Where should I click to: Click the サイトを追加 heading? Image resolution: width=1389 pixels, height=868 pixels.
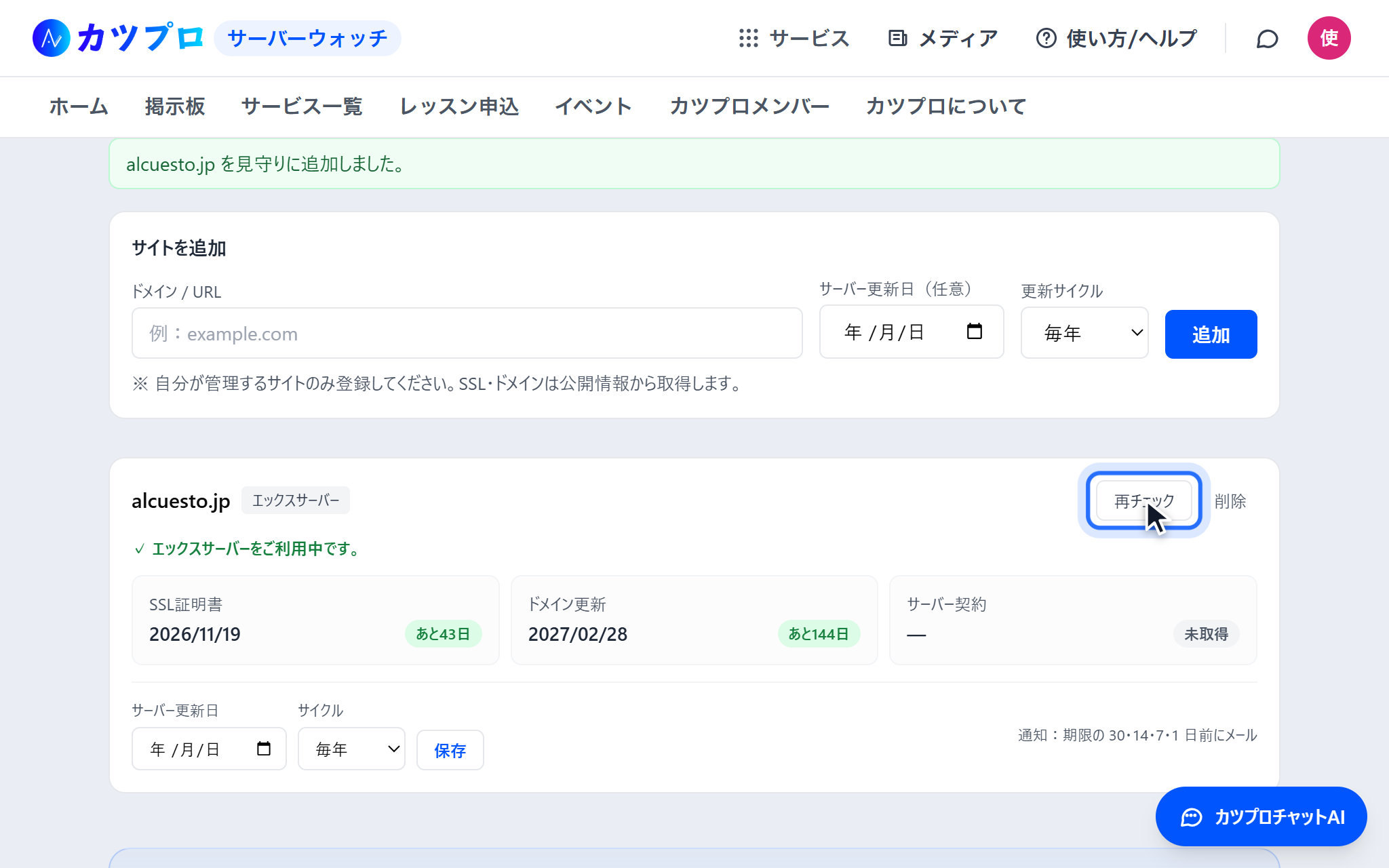pyautogui.click(x=179, y=248)
